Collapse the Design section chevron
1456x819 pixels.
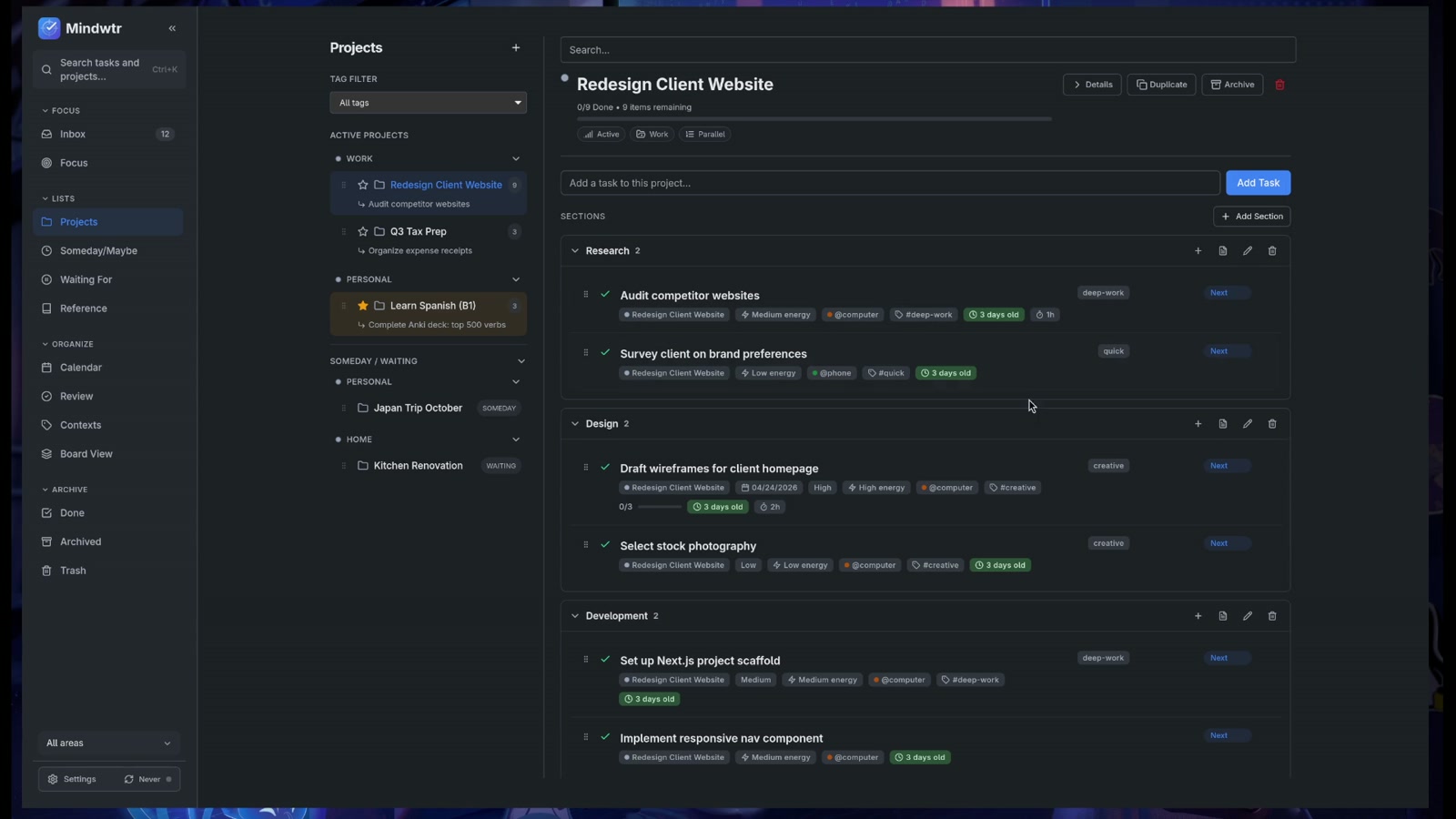point(575,424)
